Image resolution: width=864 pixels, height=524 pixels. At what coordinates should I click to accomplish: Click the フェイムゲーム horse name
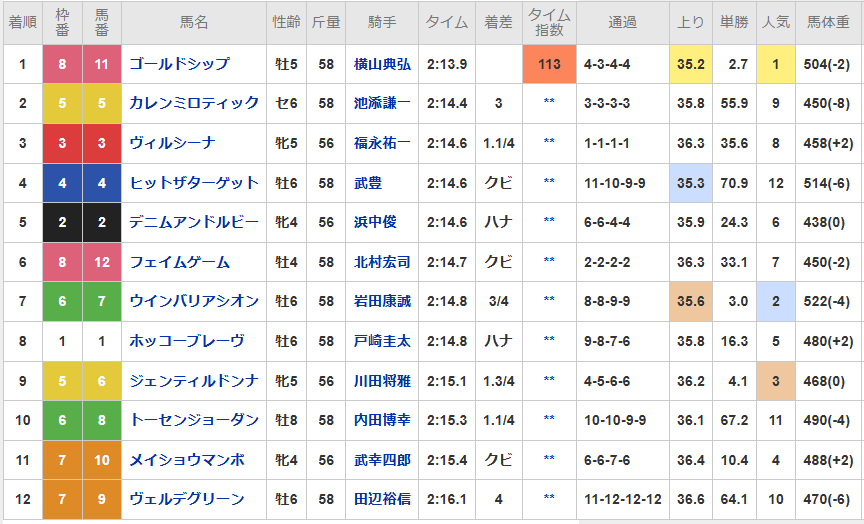click(179, 262)
